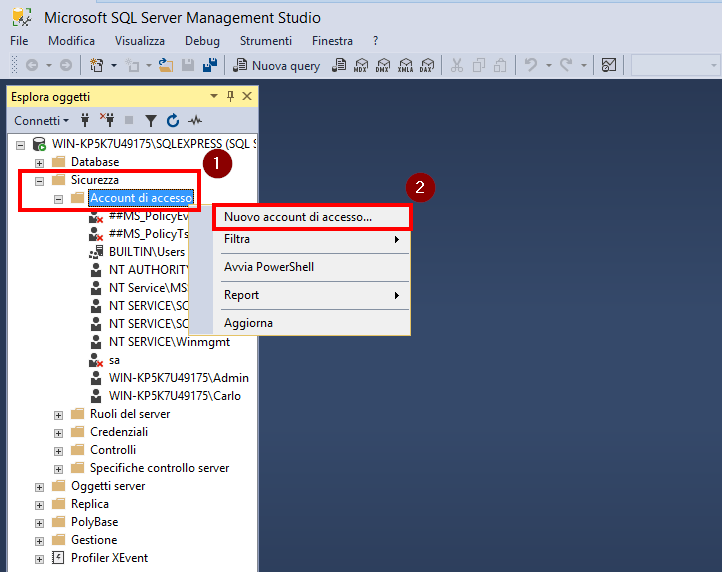Click the filter funnel icon
The height and width of the screenshot is (572, 722).
click(151, 121)
